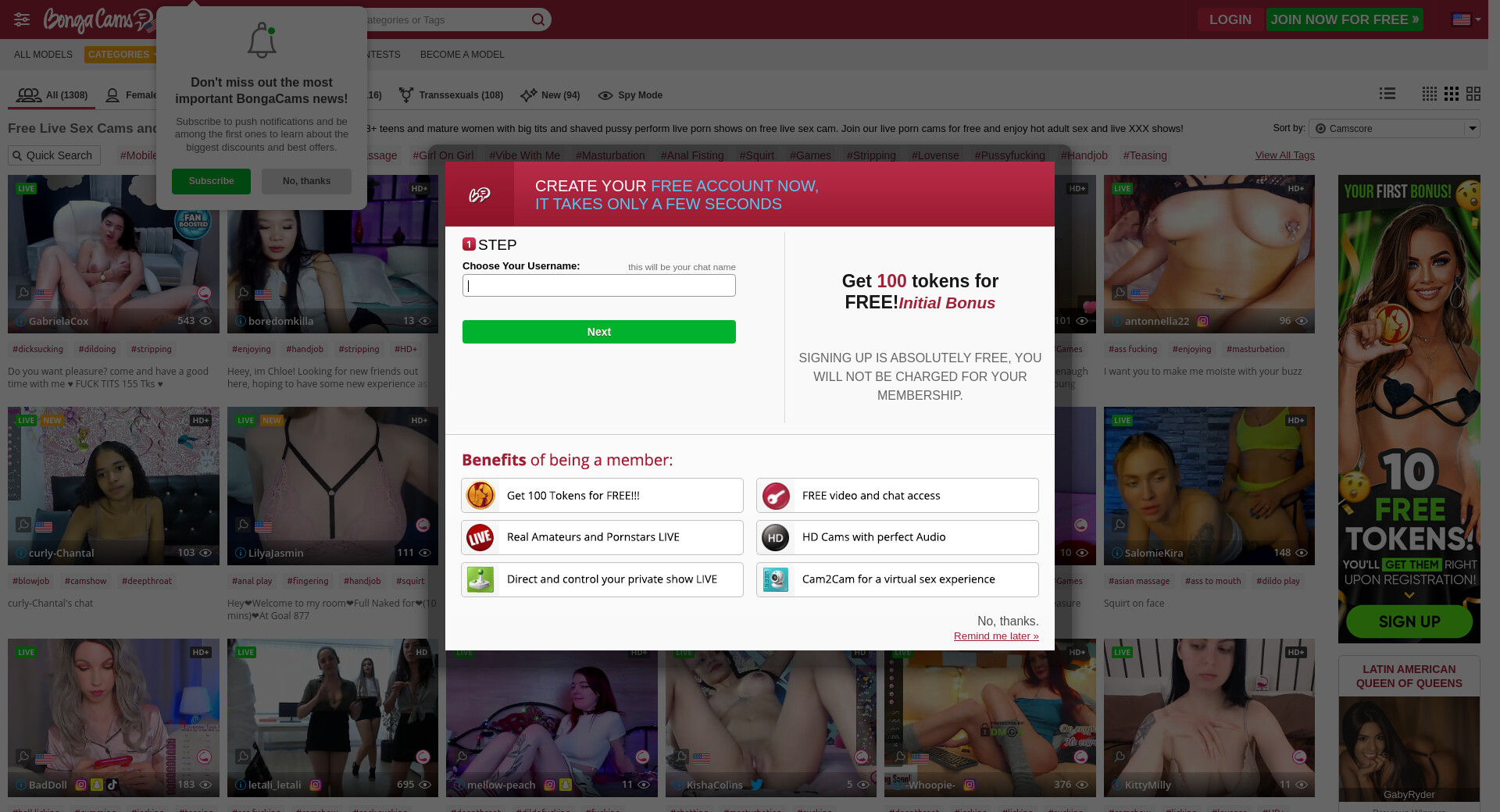Open -Whoopie-'s Instagram icon

(x=970, y=785)
